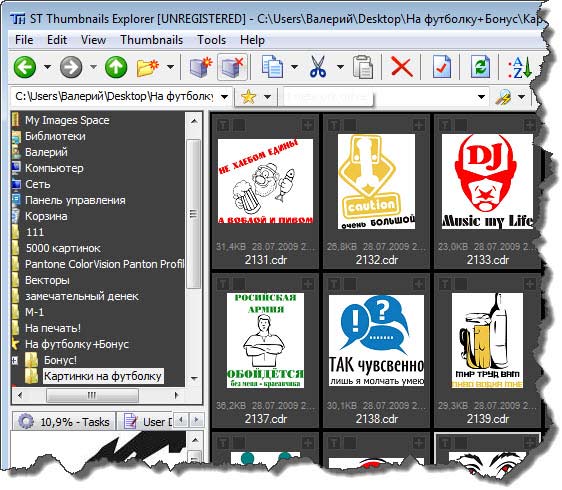Click the yellow star Favorites icon
Screen dimensions: 562x490
249,97
